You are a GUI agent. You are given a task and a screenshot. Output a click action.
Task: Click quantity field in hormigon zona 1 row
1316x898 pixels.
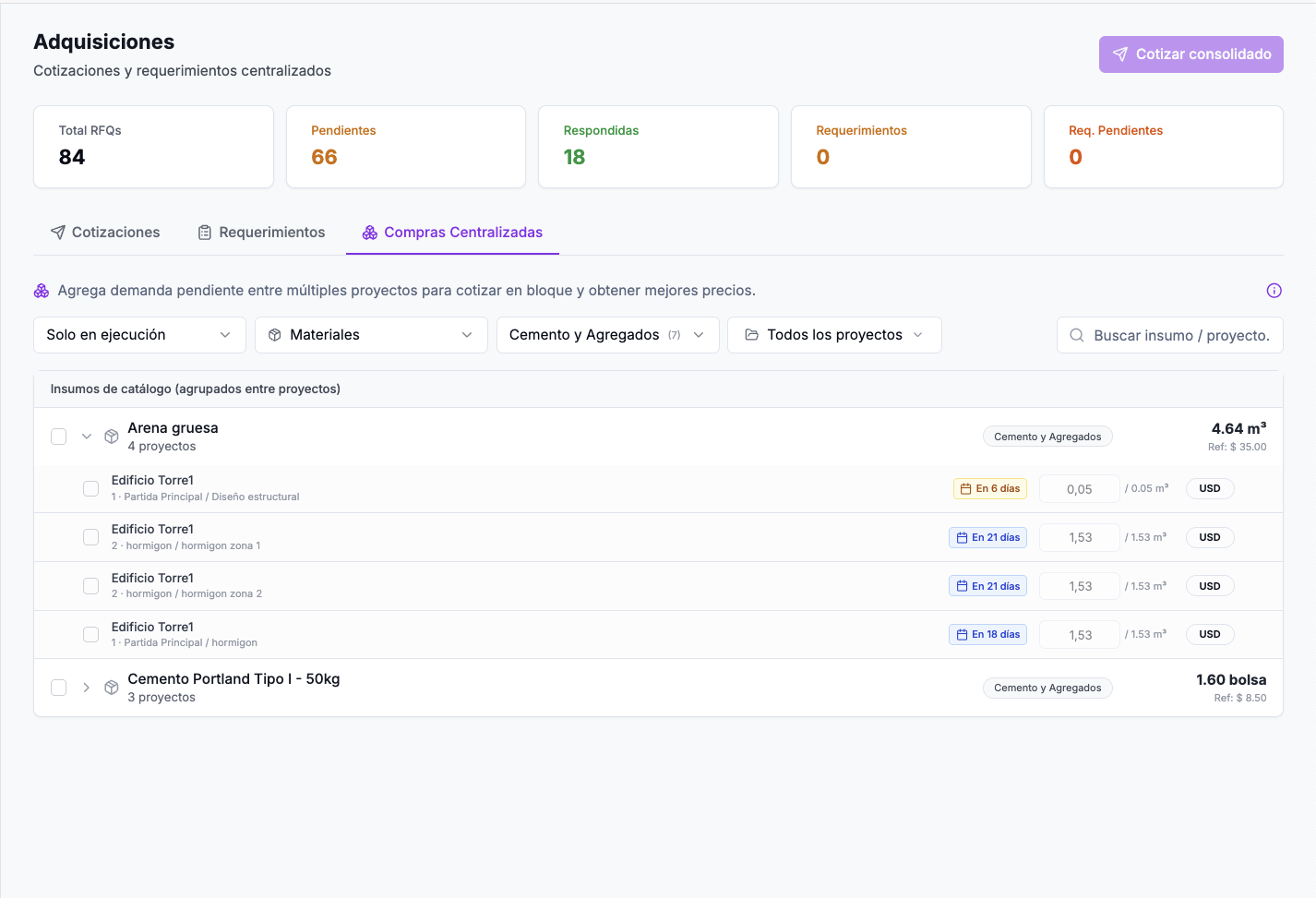[1080, 537]
